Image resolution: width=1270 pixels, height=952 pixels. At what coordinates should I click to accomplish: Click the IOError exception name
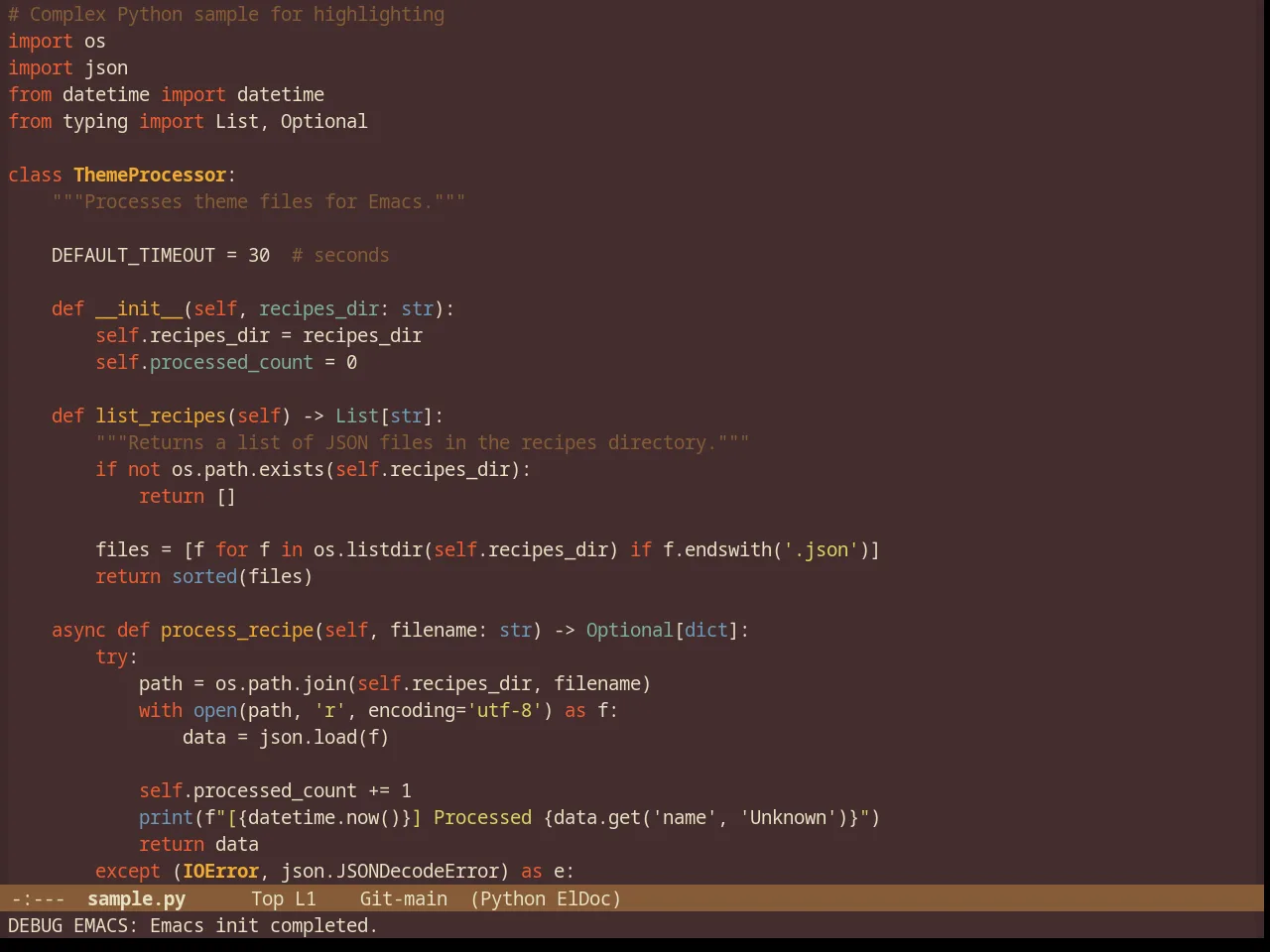(x=220, y=872)
